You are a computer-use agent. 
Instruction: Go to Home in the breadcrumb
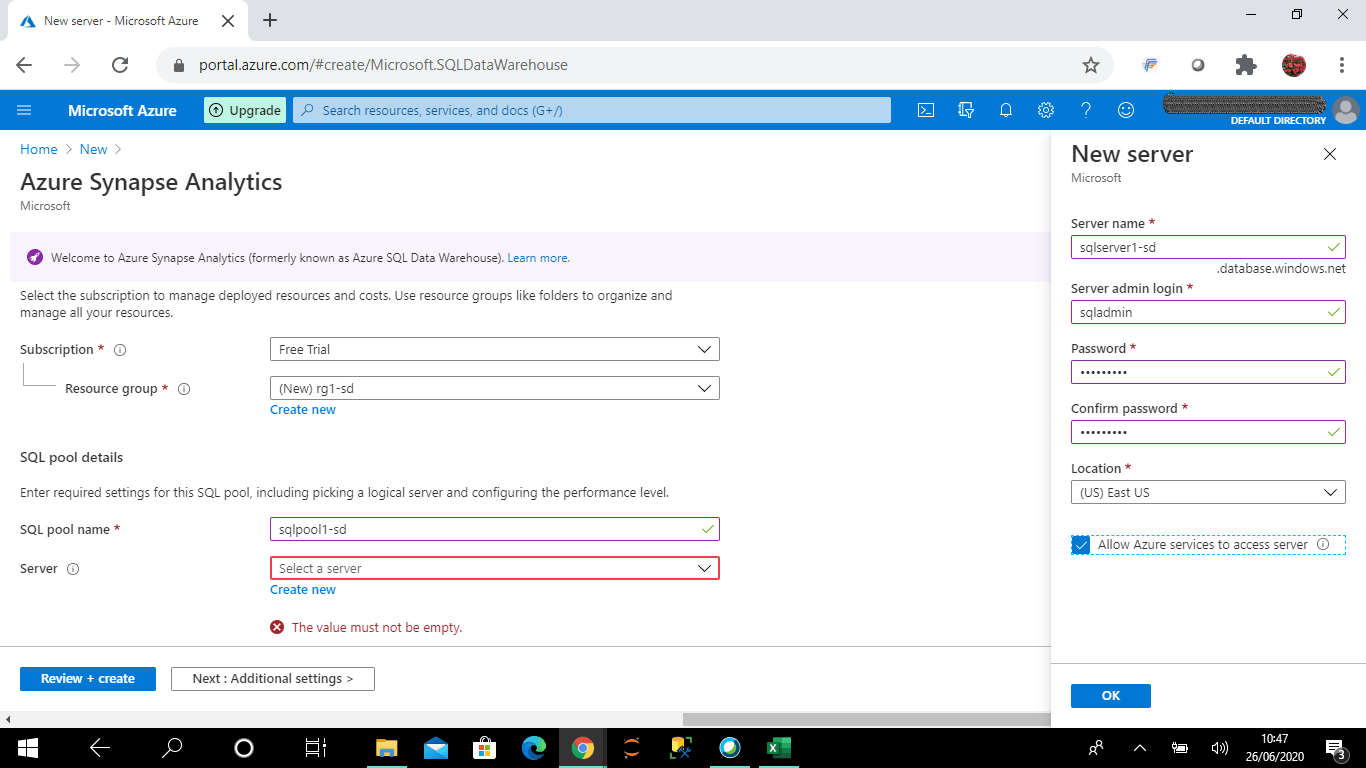[x=39, y=149]
